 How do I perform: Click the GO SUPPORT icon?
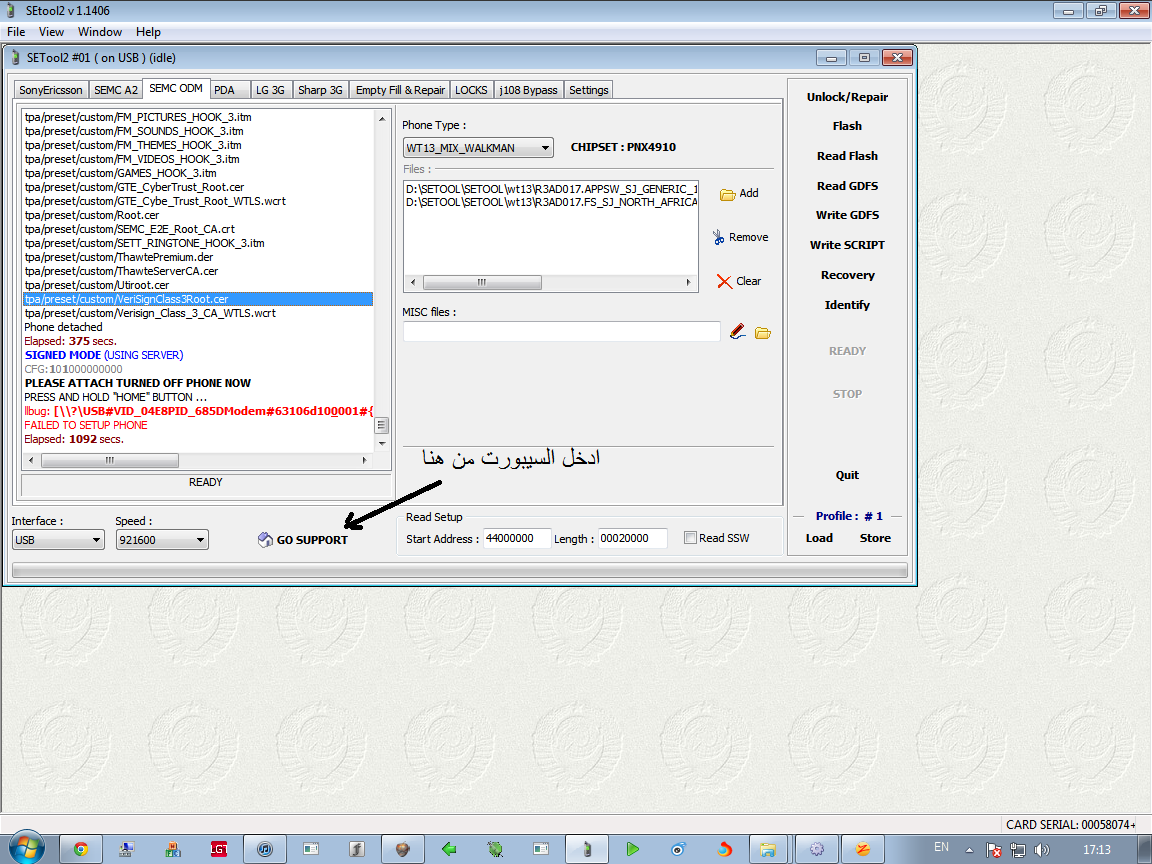(x=265, y=540)
